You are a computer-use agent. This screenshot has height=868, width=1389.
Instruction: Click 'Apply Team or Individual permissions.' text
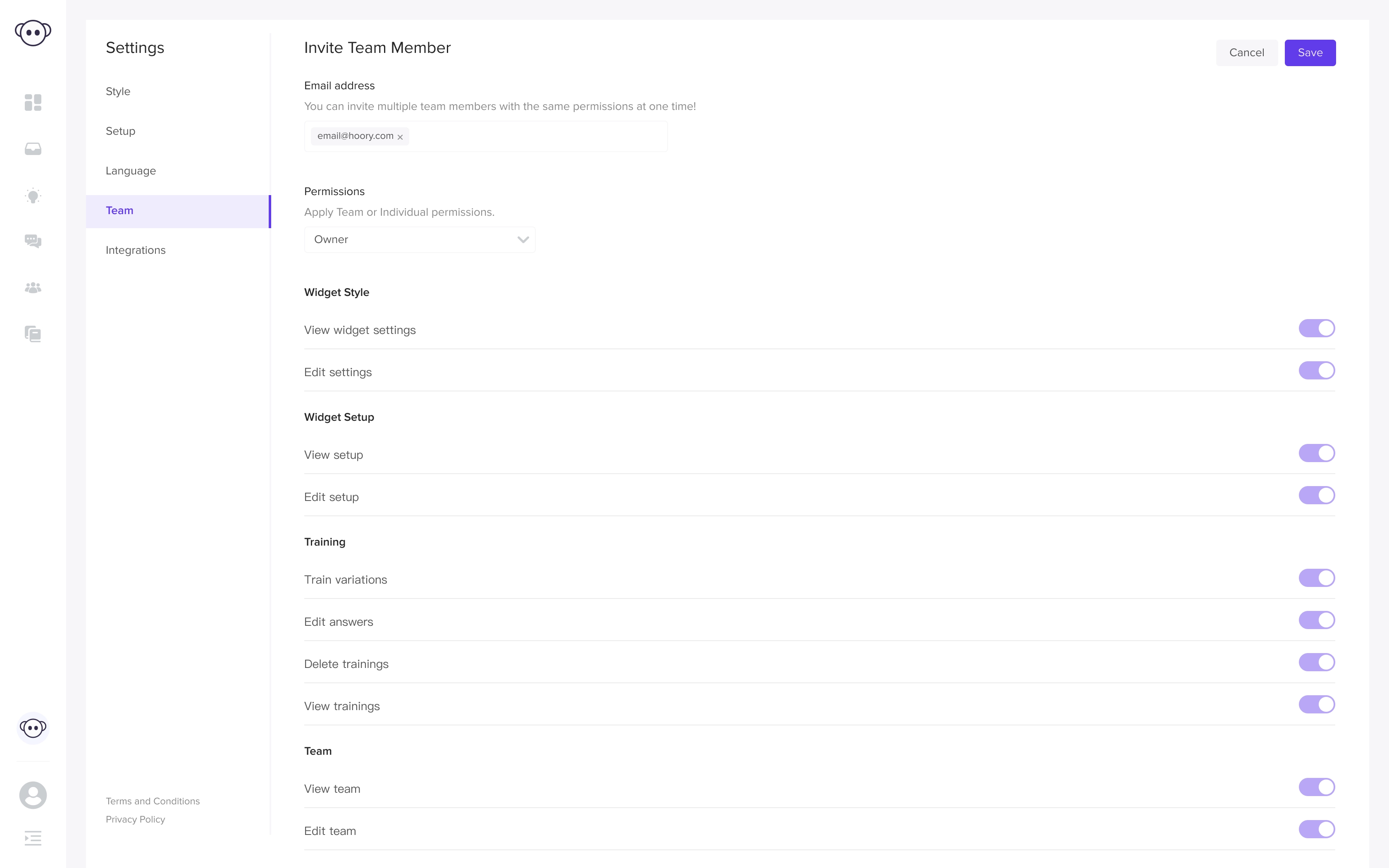tap(399, 212)
